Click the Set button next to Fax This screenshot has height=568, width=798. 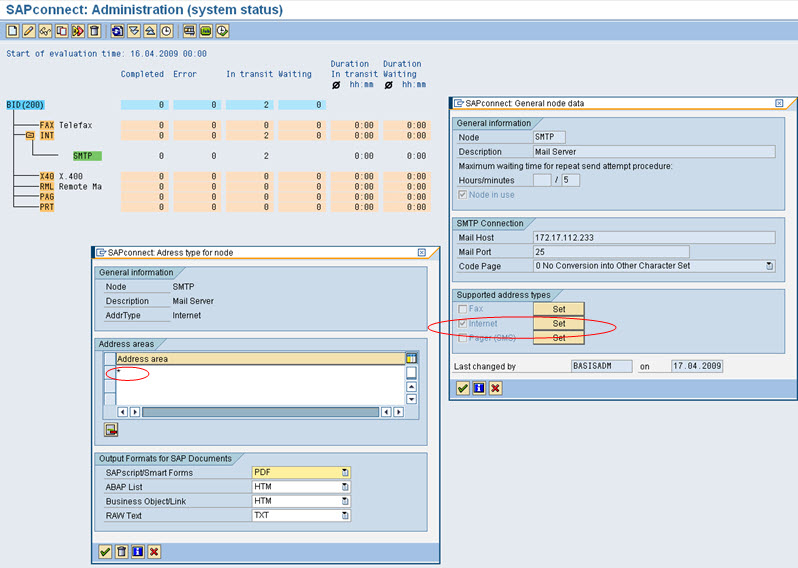559,309
